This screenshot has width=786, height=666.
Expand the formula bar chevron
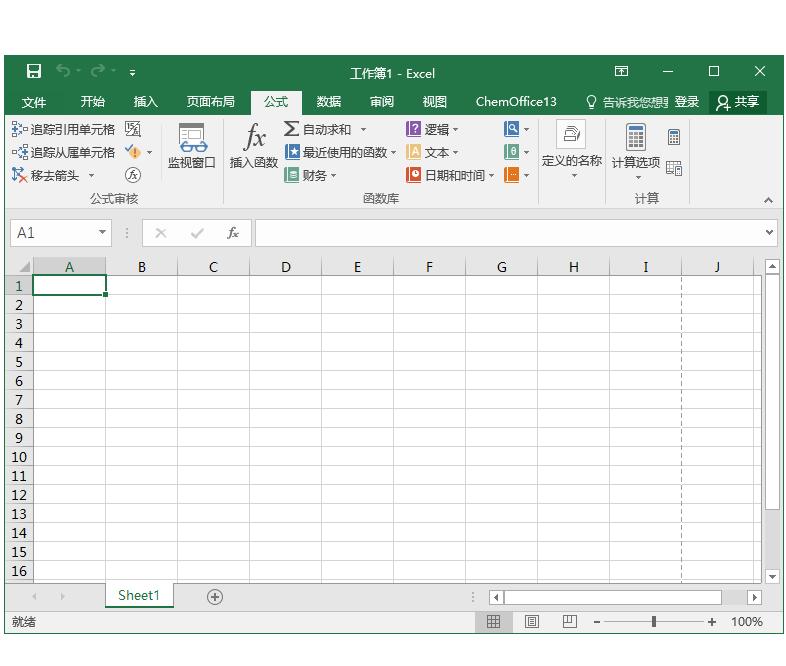[x=769, y=233]
